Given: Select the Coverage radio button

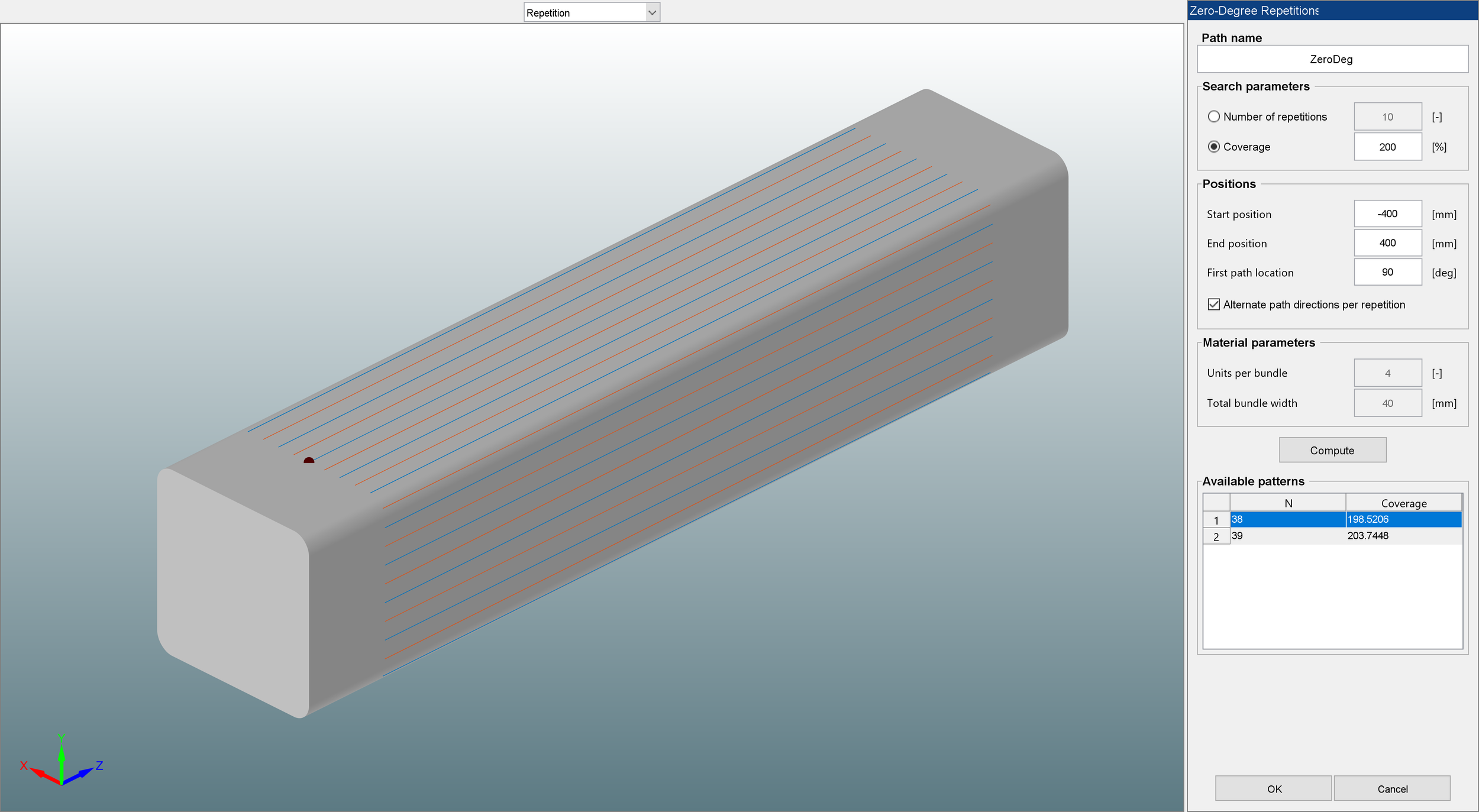Looking at the screenshot, I should 1213,147.
